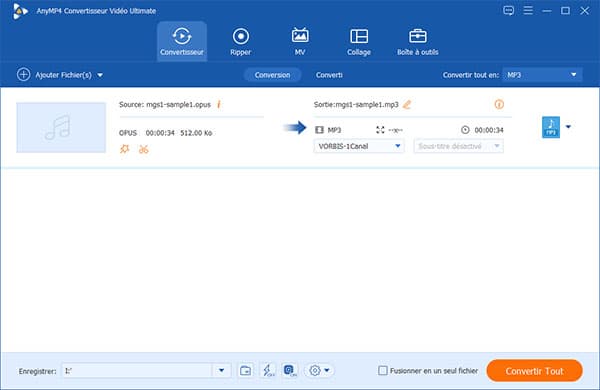Open the Sous-titre désactivé dropdown

(x=458, y=146)
